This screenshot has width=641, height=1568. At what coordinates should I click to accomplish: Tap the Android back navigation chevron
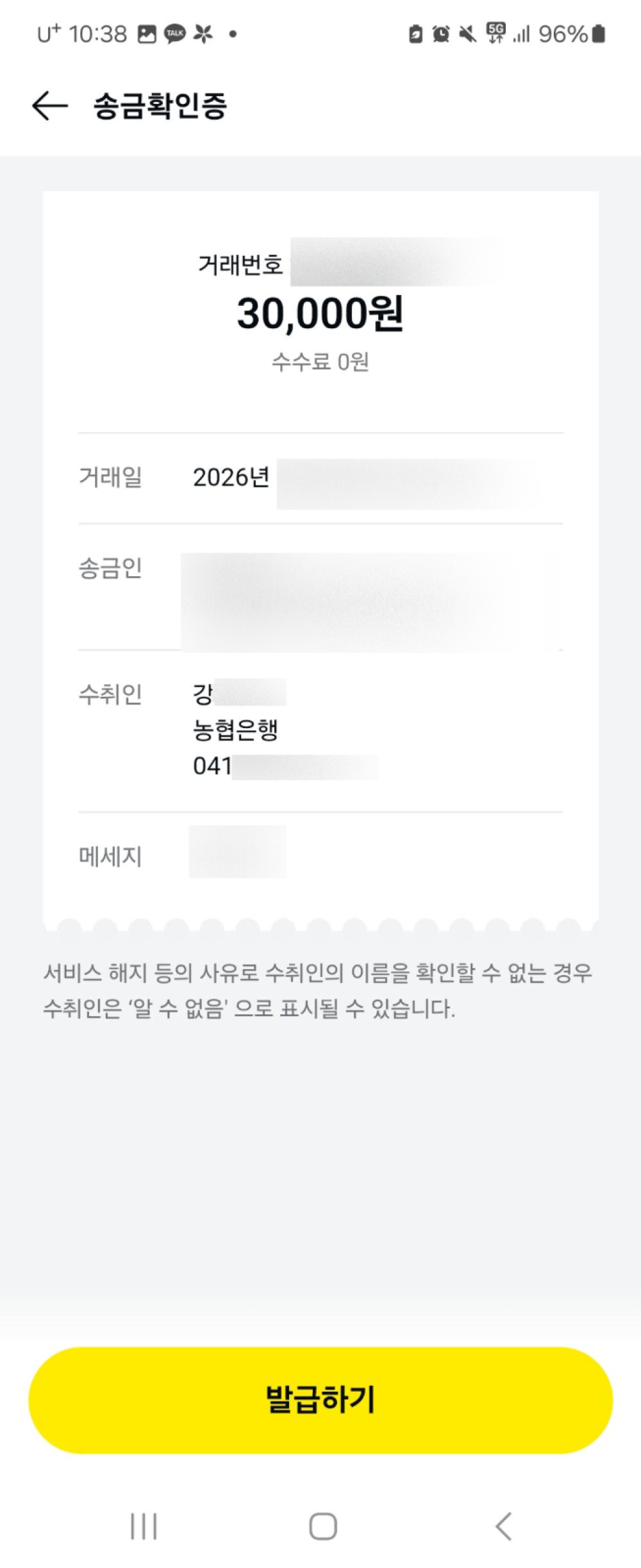coord(504,1526)
